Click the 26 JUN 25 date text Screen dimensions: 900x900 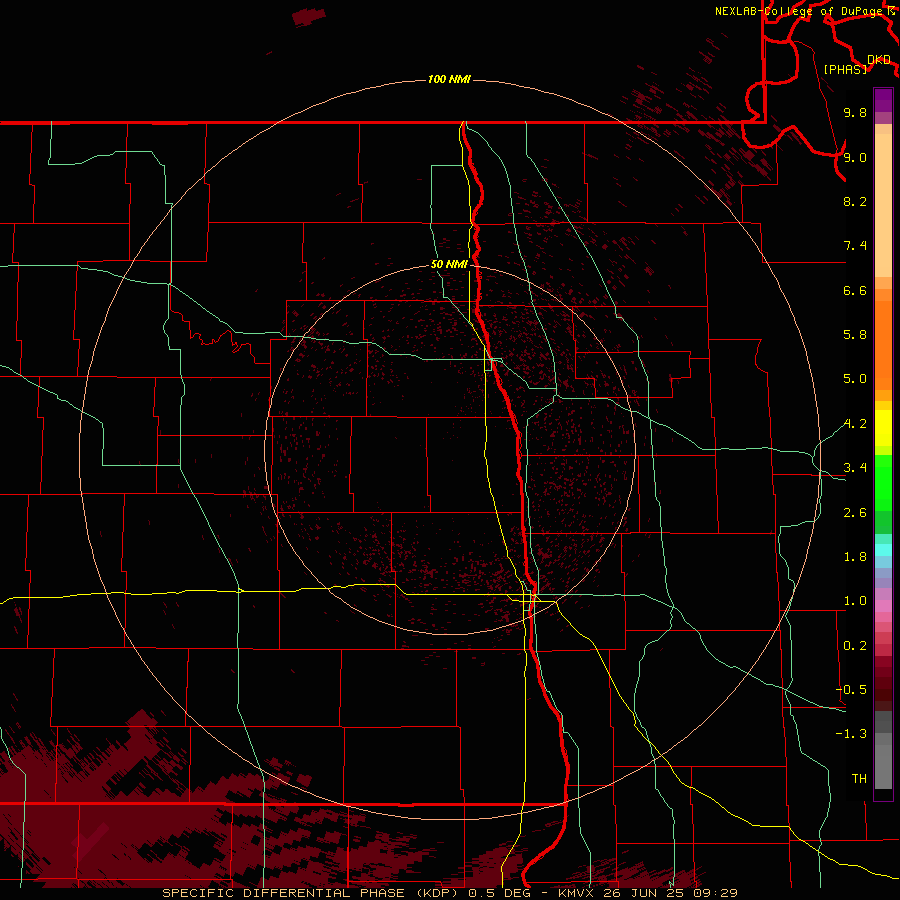[x=642, y=893]
